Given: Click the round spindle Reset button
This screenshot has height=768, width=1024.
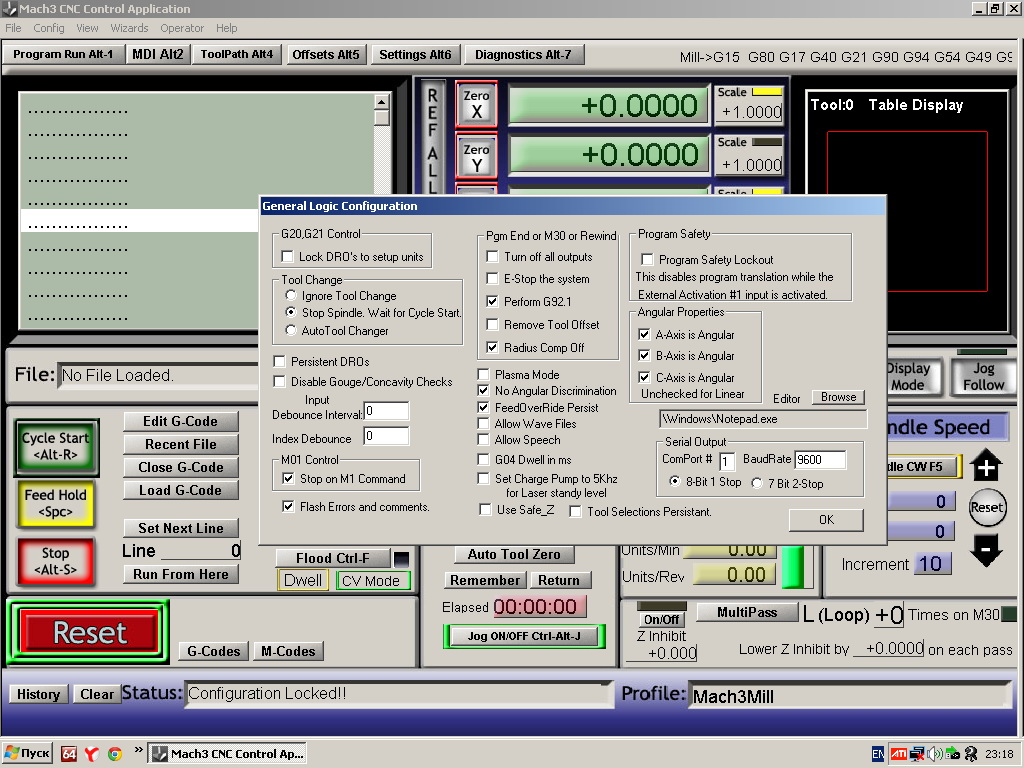Looking at the screenshot, I should (986, 507).
